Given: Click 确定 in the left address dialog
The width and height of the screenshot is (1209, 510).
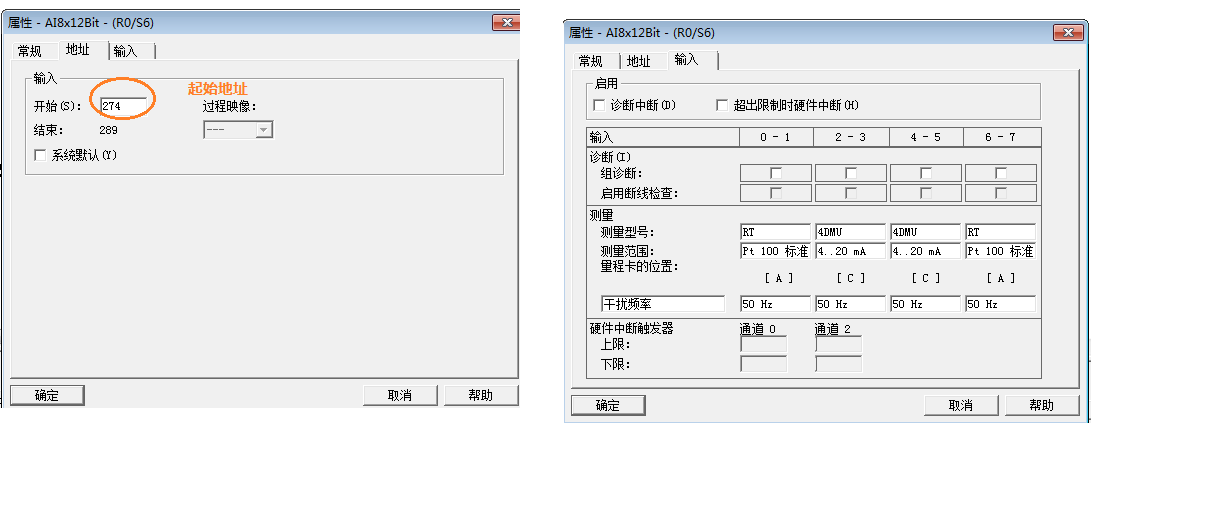Looking at the screenshot, I should [x=47, y=395].
